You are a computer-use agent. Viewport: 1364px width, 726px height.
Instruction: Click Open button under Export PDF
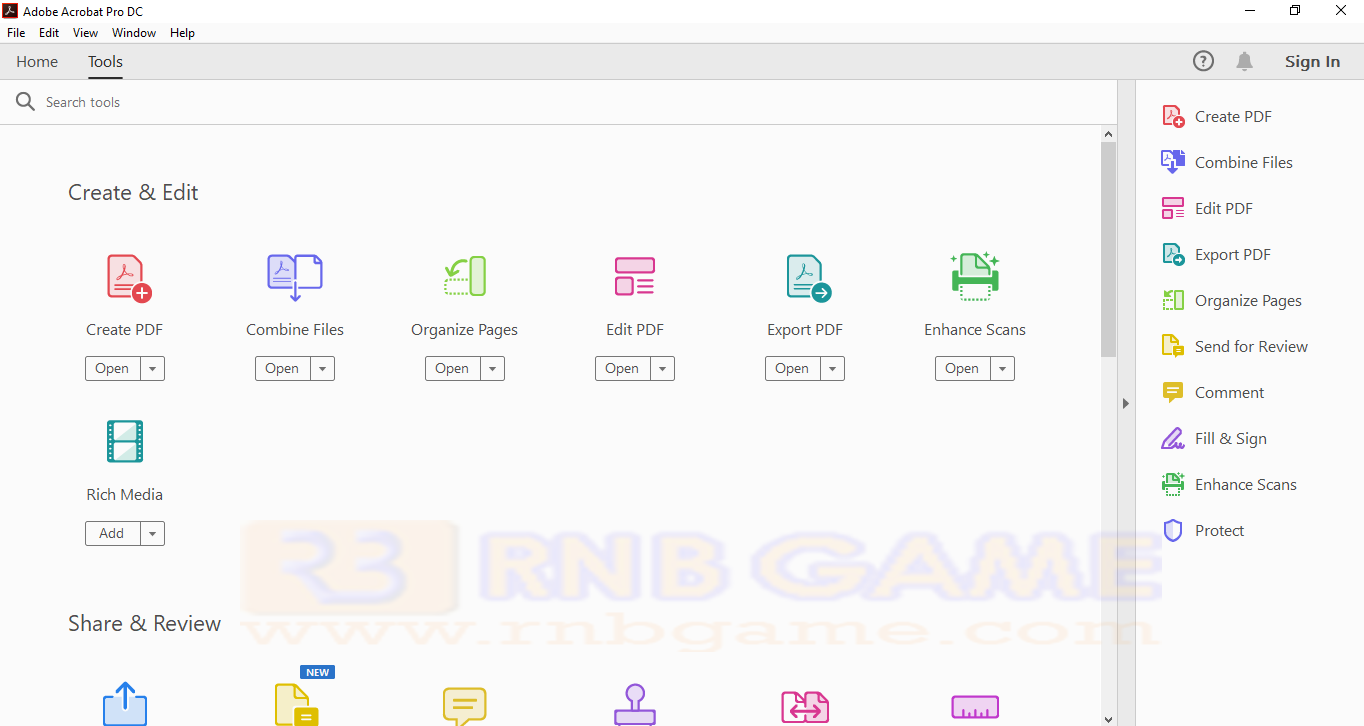pyautogui.click(x=792, y=368)
